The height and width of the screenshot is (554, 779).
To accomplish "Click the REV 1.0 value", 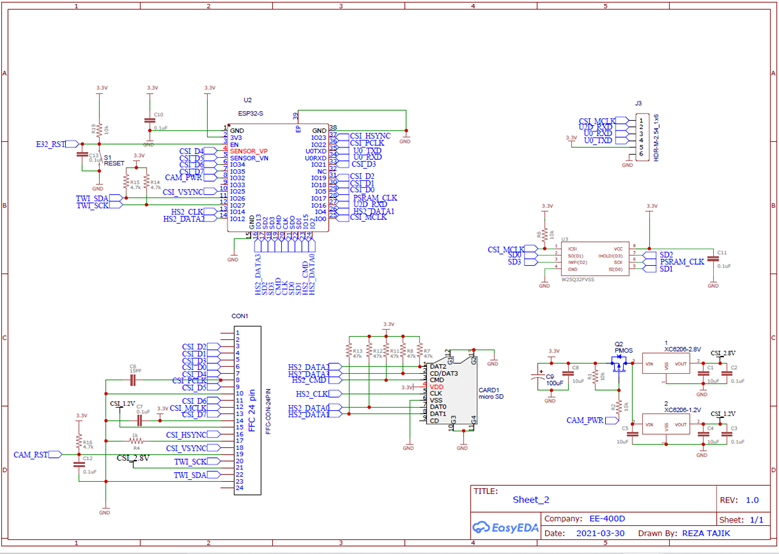I will [752, 500].
